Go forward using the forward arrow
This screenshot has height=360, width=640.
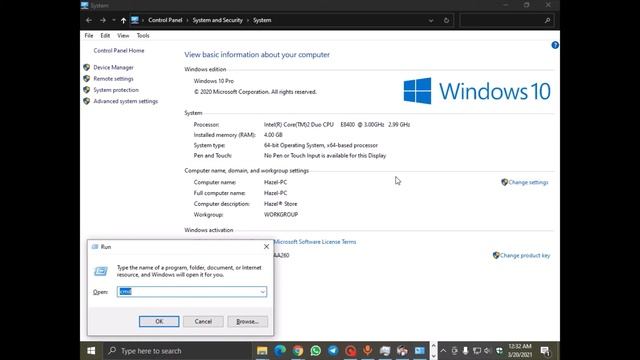[x=103, y=20]
